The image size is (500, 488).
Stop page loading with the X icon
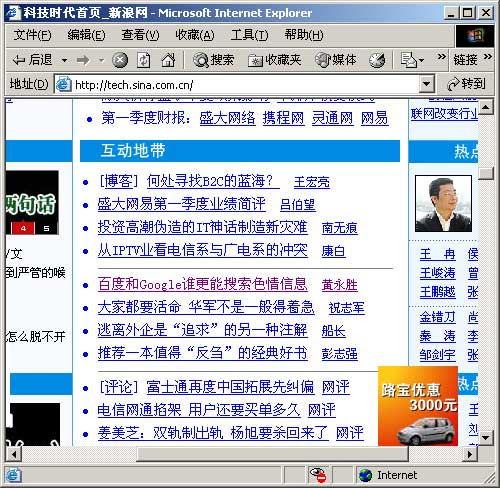click(120, 60)
